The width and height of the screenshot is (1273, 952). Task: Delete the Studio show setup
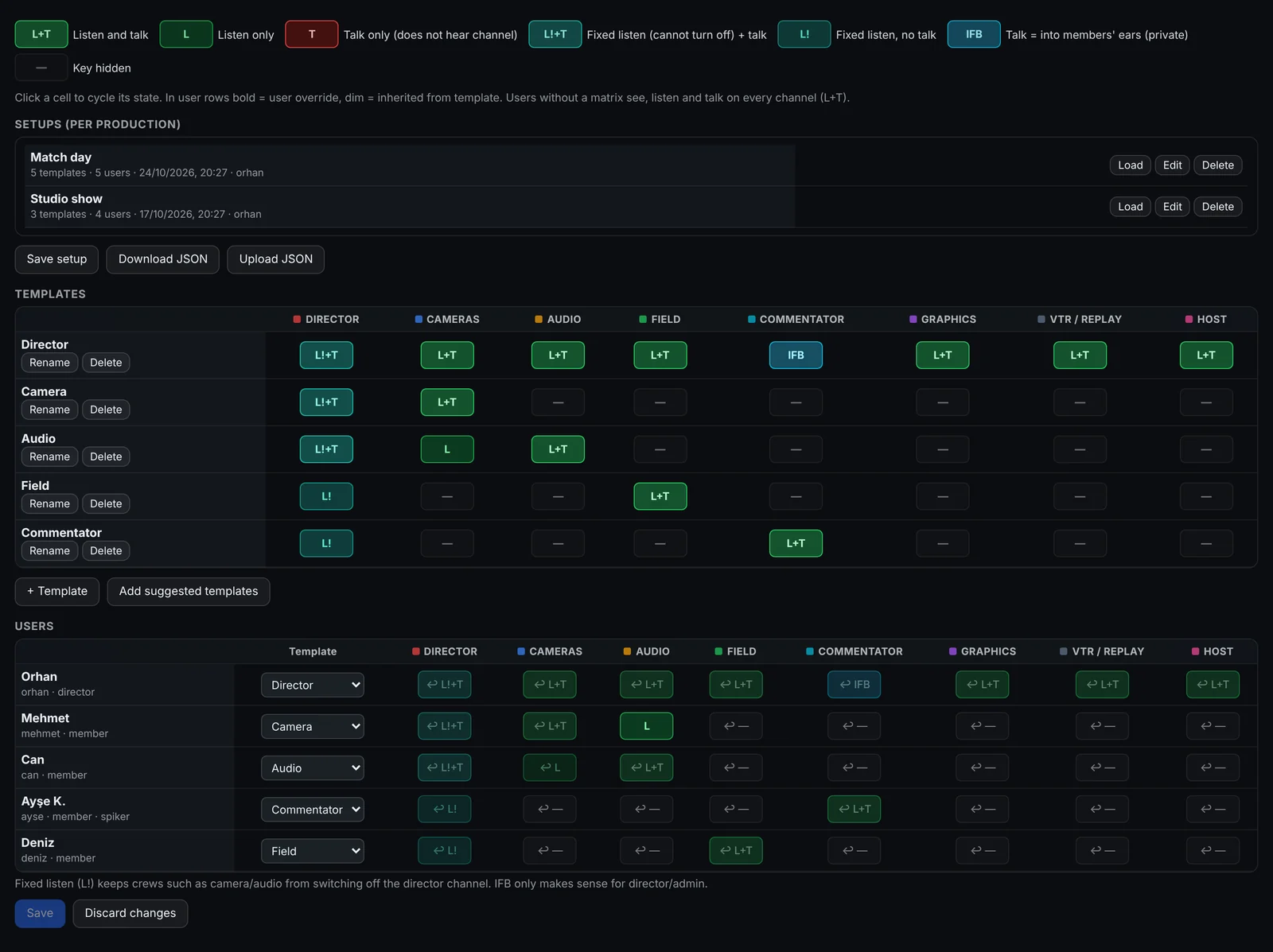coord(1217,207)
